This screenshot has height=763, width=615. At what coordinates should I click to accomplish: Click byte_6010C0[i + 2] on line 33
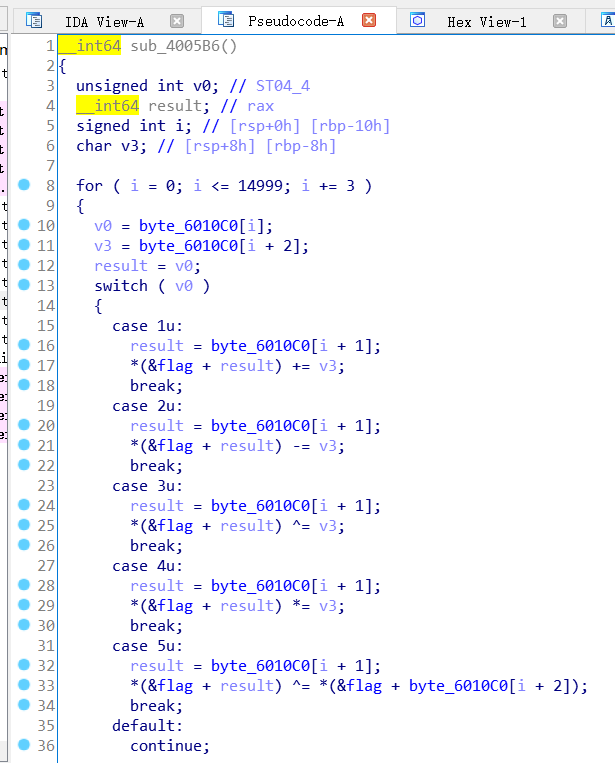(492, 686)
